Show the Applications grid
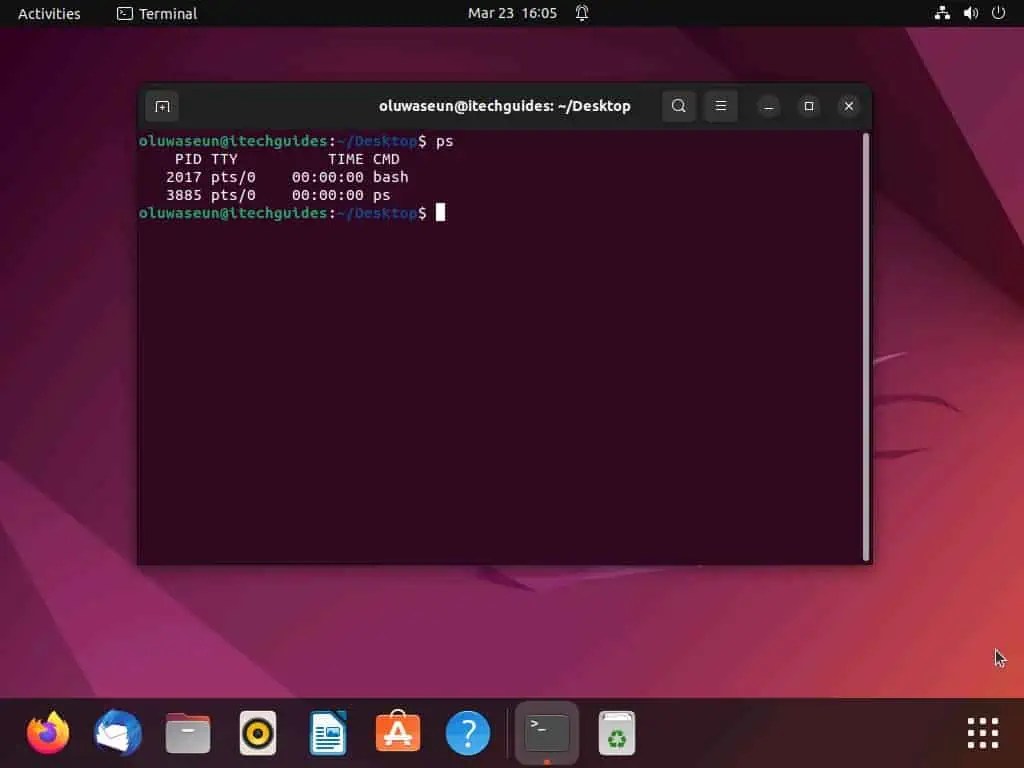This screenshot has width=1024, height=768. 981,733
